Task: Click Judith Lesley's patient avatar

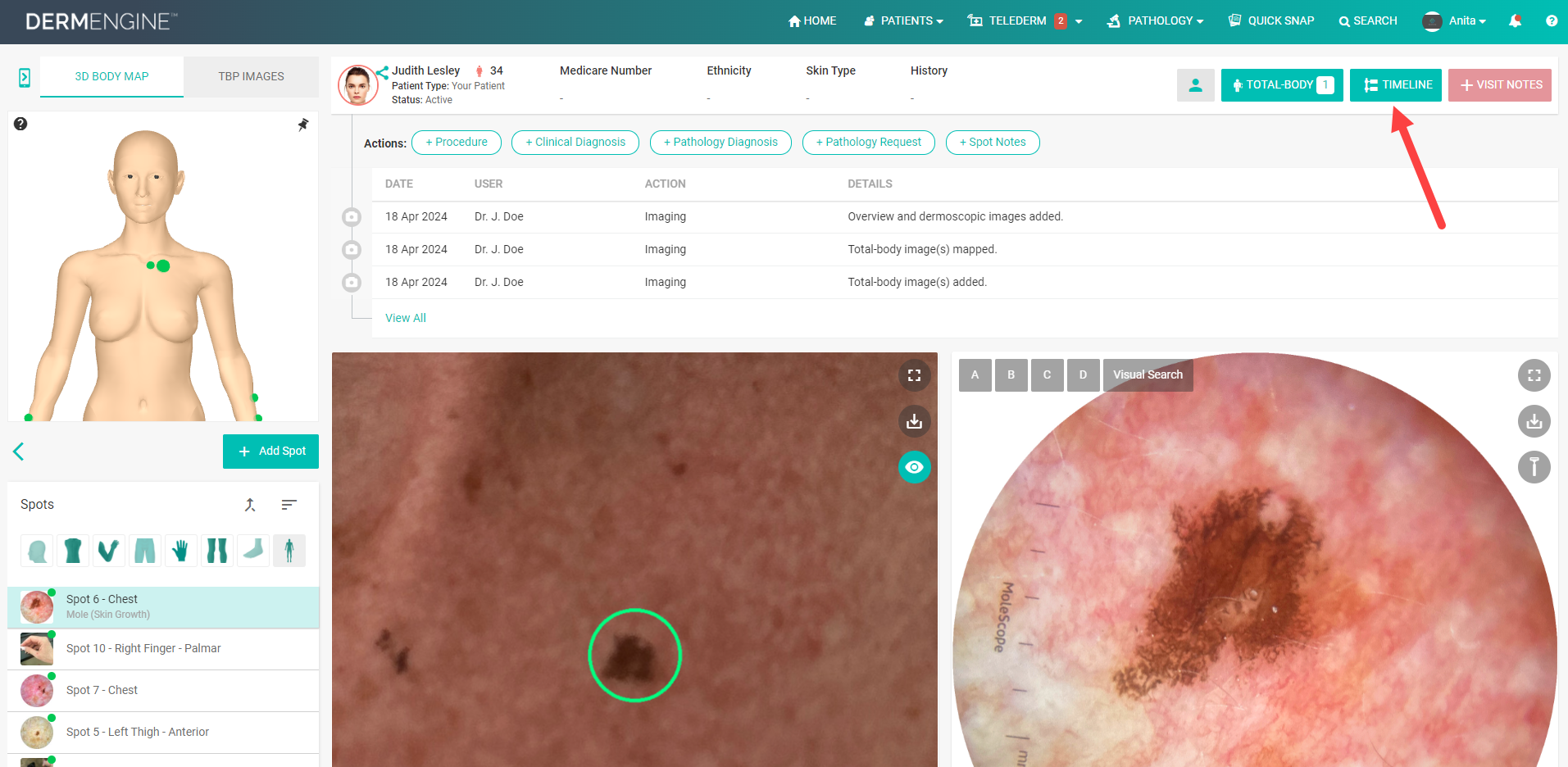Action: tap(358, 85)
